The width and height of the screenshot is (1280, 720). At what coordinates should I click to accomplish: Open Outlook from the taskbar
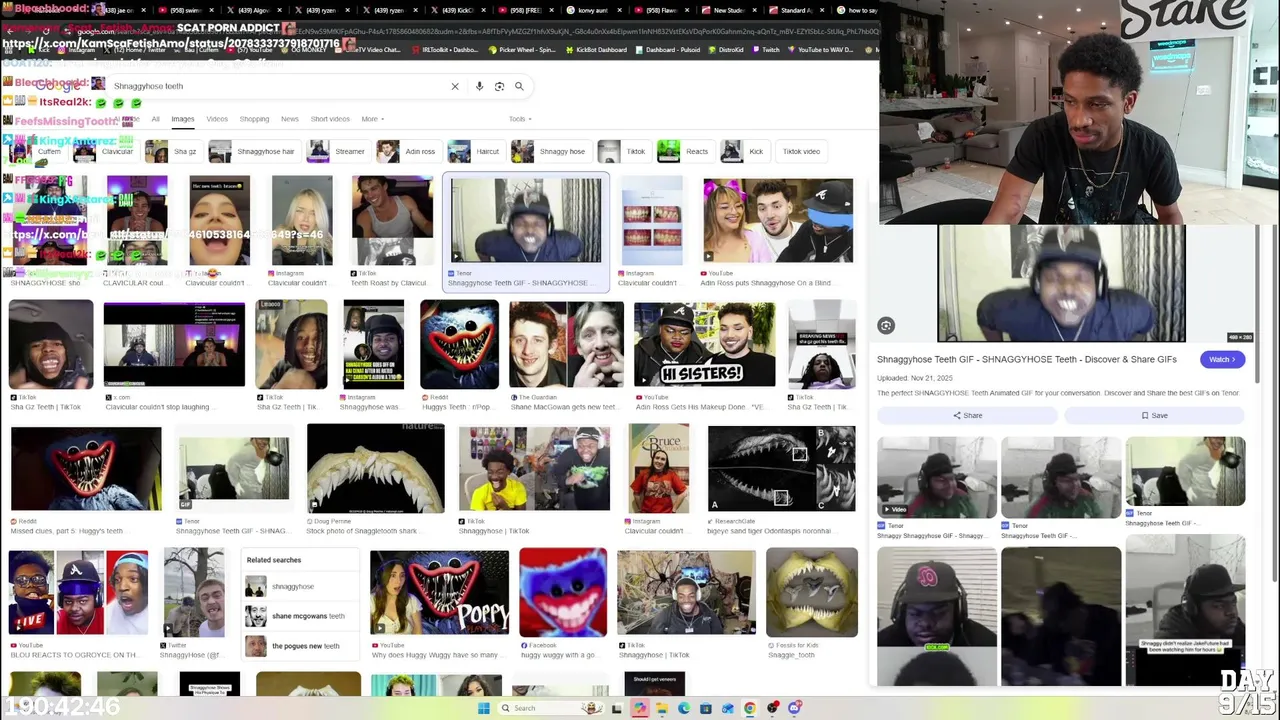728,708
